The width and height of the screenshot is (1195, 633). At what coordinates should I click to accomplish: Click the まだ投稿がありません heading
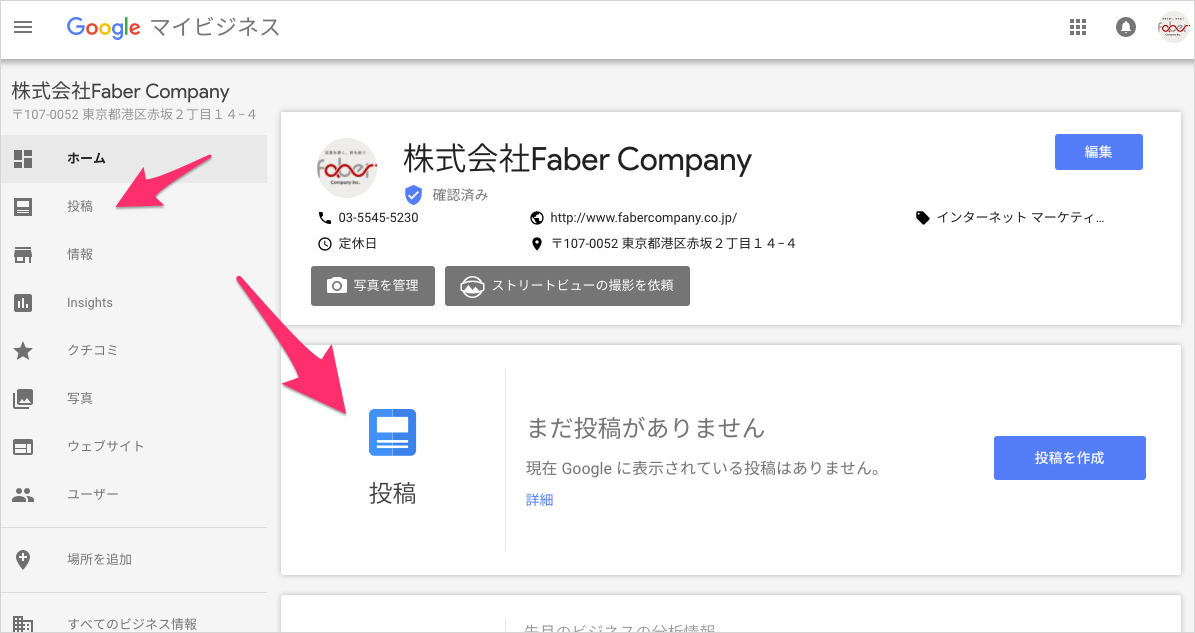coord(646,428)
